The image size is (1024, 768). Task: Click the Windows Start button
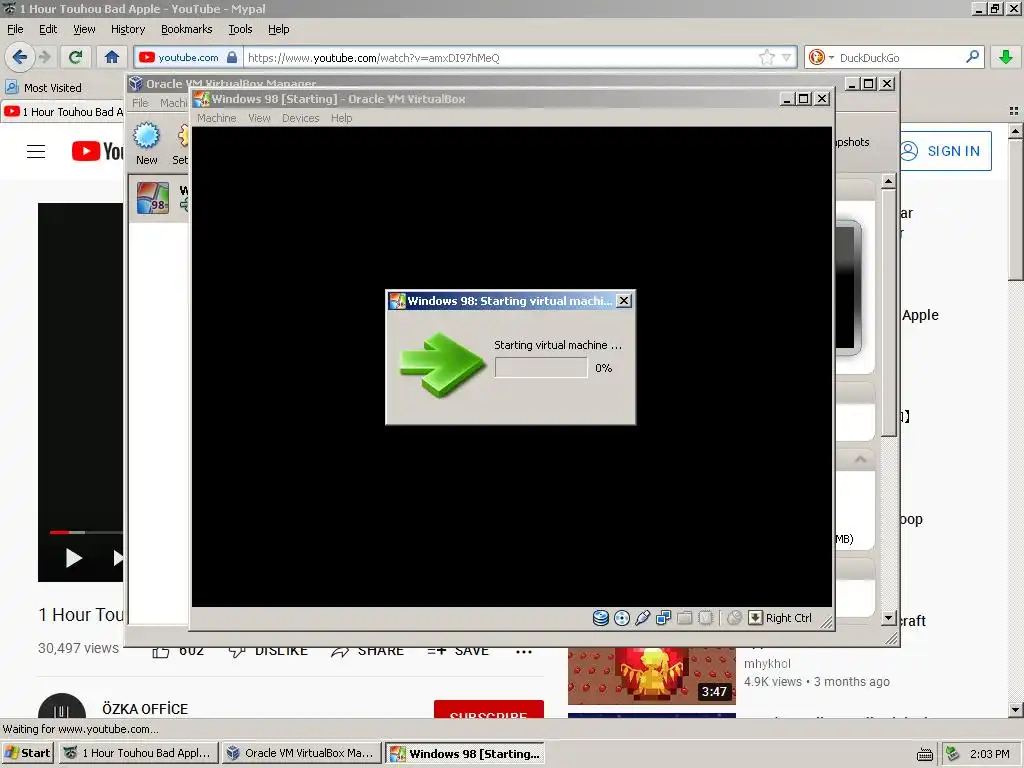tap(27, 753)
